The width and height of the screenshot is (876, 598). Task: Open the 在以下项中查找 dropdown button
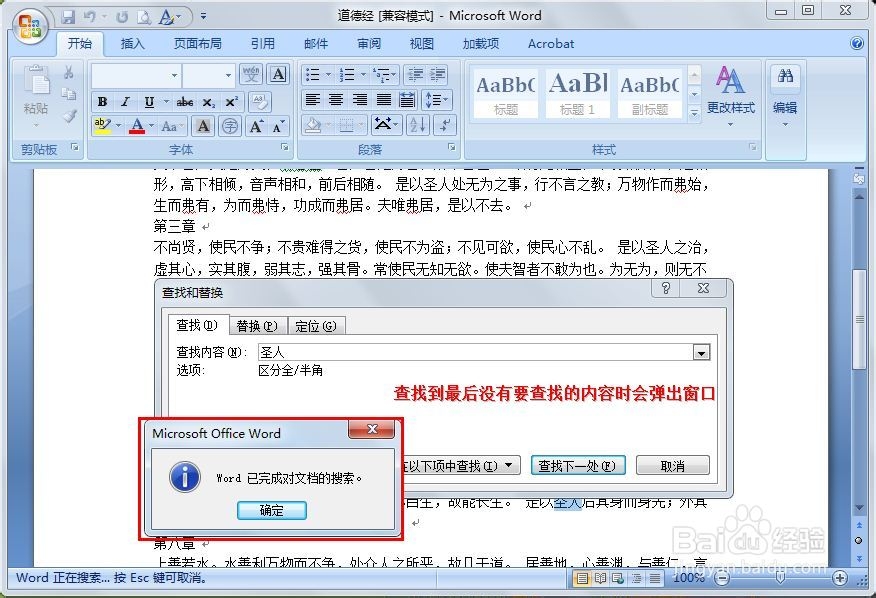(461, 466)
